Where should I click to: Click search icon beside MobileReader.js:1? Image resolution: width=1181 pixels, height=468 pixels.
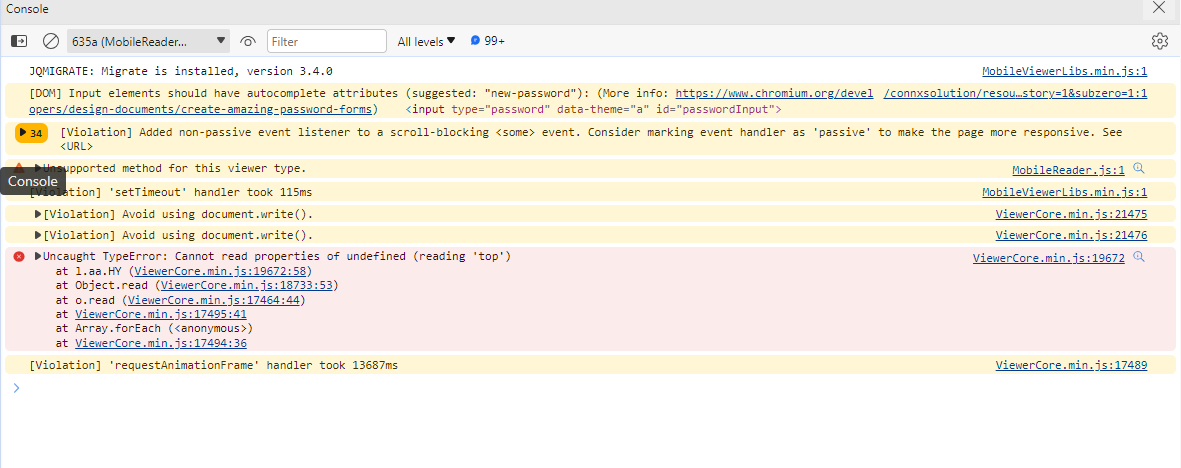(x=1138, y=169)
